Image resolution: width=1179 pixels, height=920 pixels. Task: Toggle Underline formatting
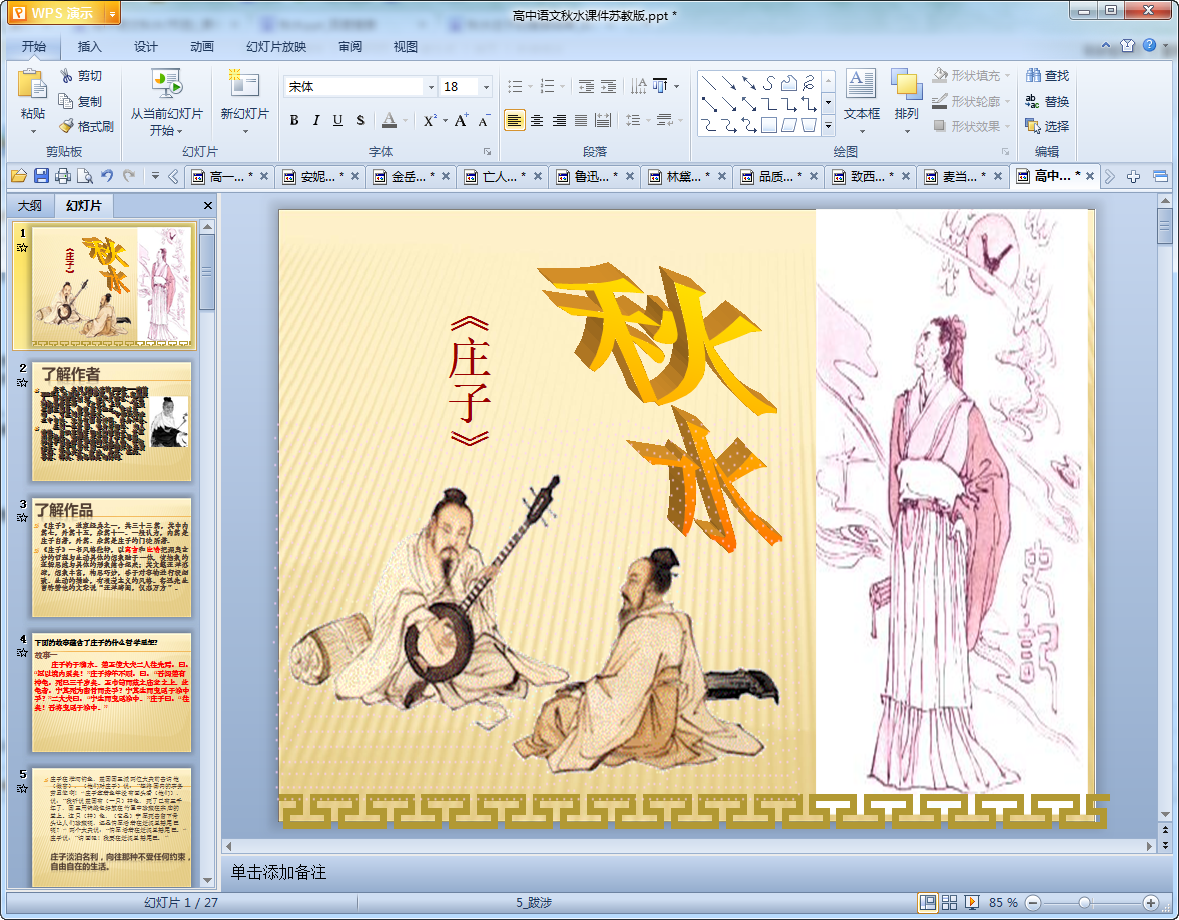[337, 121]
